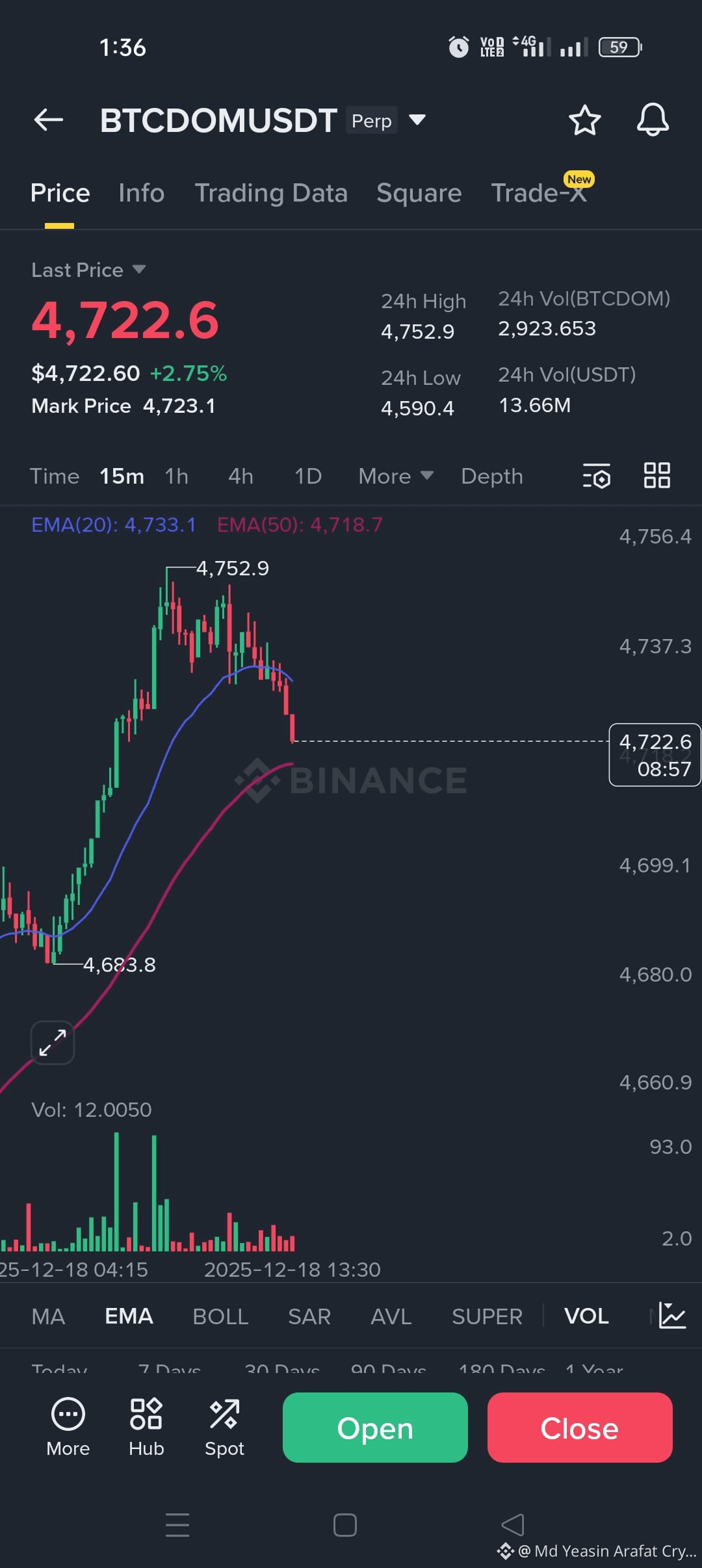Tap the back arrow icon
702x1568 pixels.
tap(49, 120)
